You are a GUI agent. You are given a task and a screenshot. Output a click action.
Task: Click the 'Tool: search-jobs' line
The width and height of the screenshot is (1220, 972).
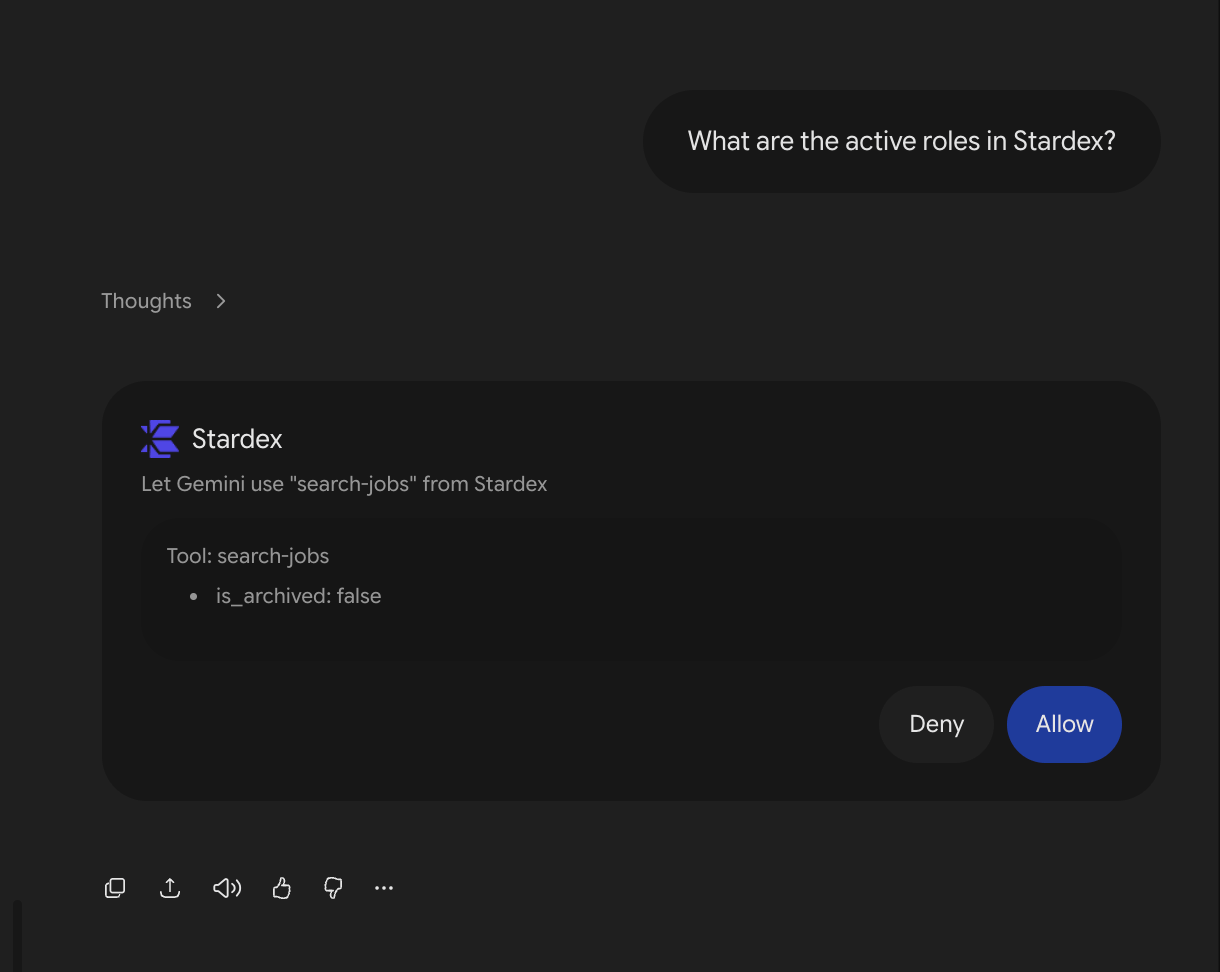pyautogui.click(x=248, y=556)
